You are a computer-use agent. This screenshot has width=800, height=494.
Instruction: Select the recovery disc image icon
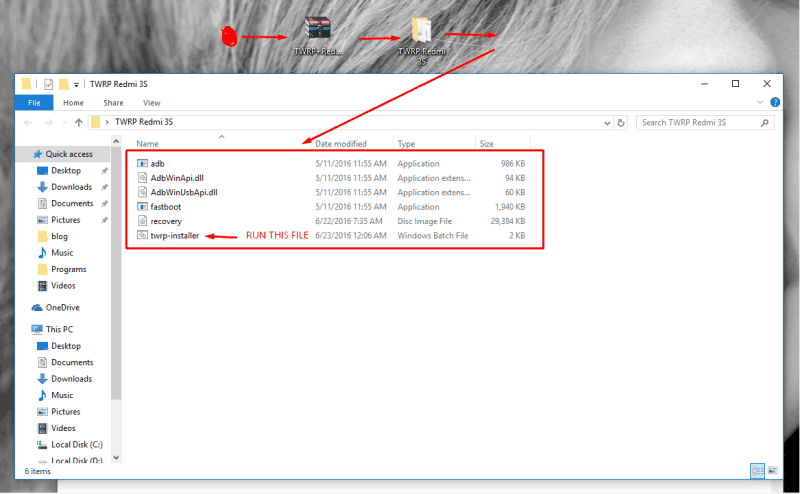(142, 221)
